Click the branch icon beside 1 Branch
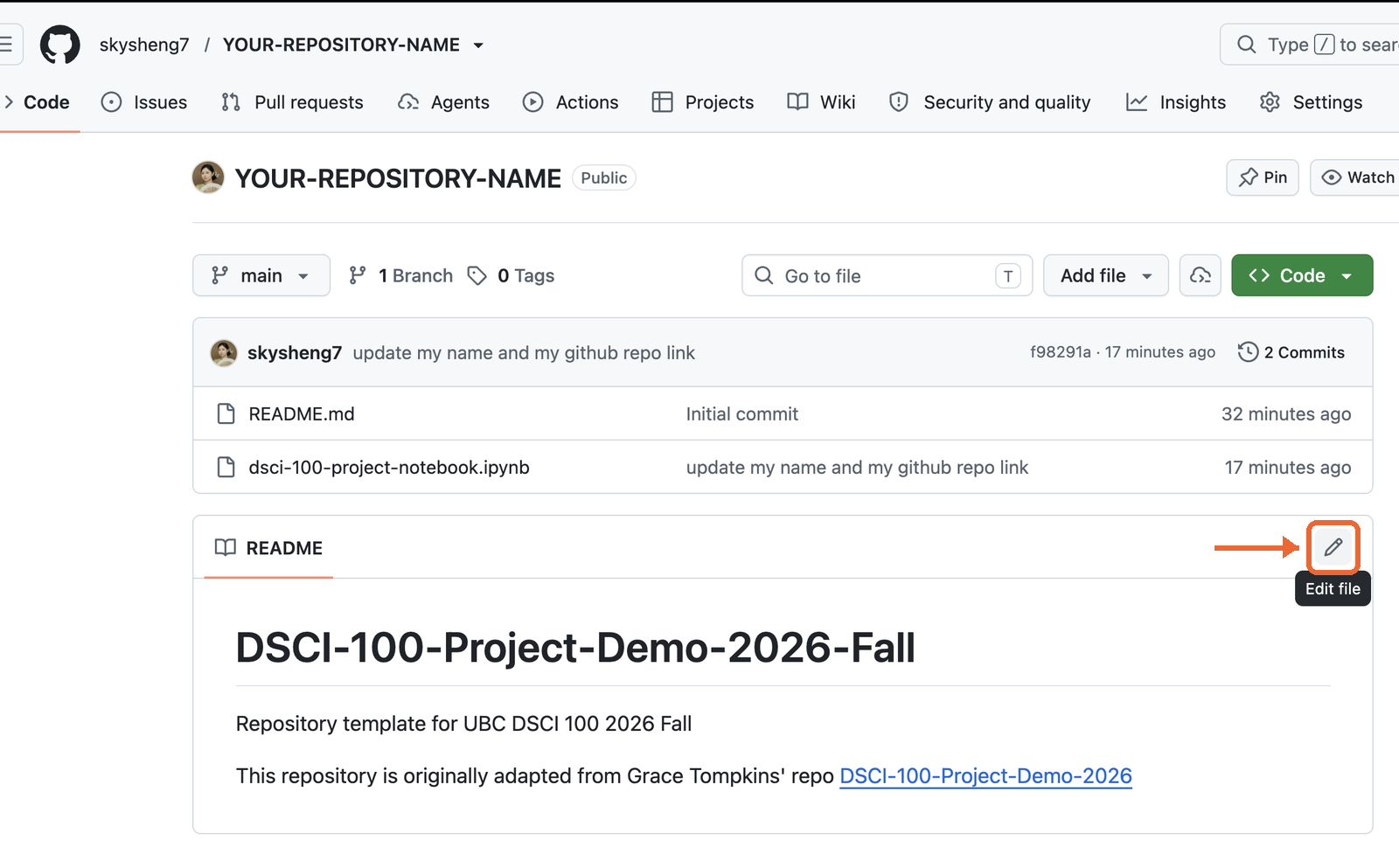Viewport: 1399px width, 868px height. point(358,275)
